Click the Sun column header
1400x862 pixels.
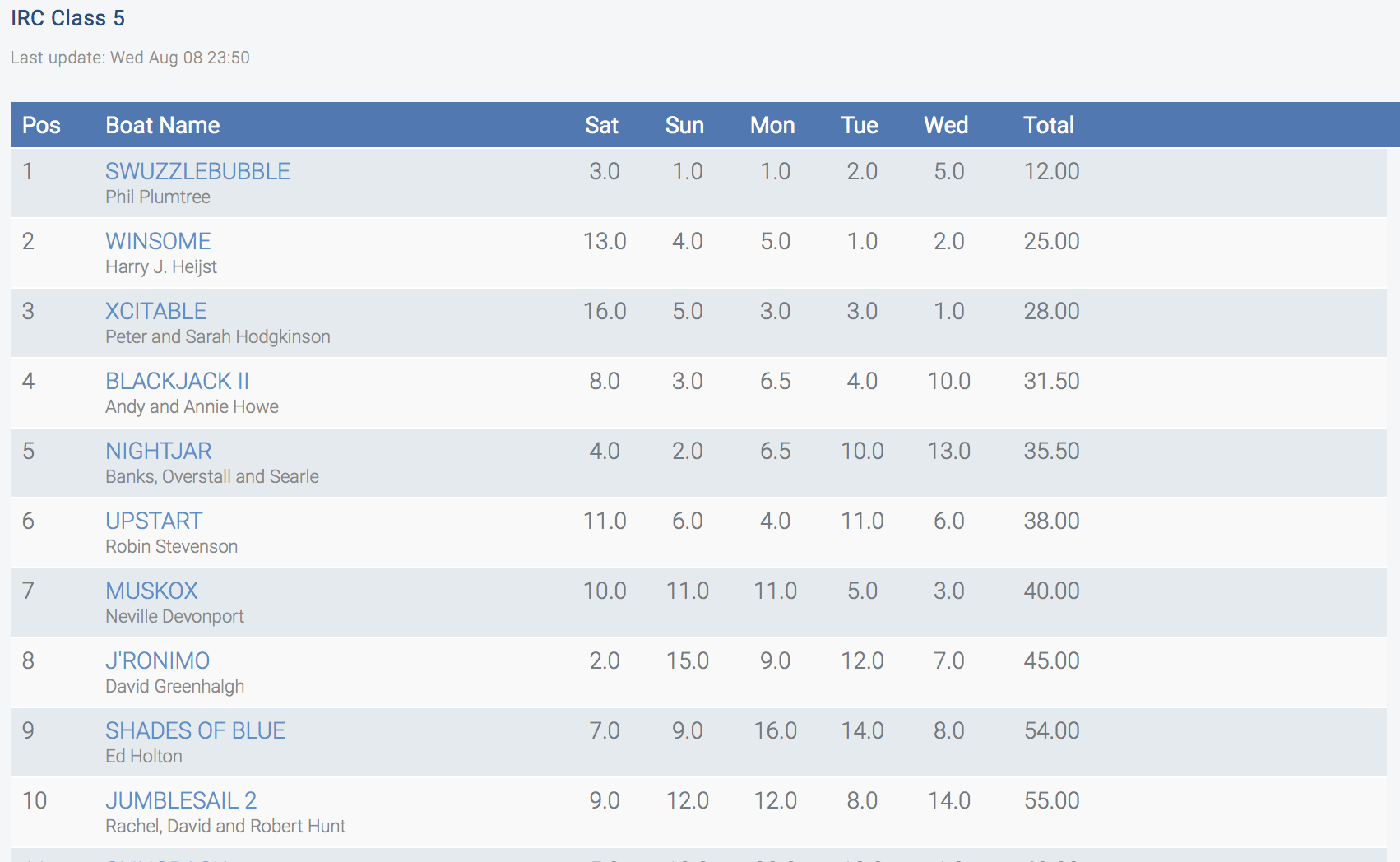pos(684,125)
